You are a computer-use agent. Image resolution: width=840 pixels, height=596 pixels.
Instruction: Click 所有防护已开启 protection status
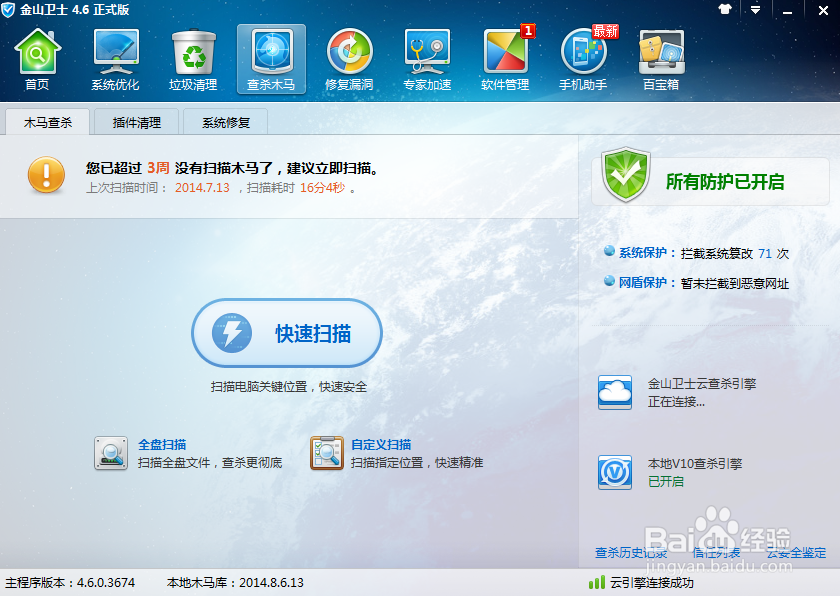(x=725, y=182)
